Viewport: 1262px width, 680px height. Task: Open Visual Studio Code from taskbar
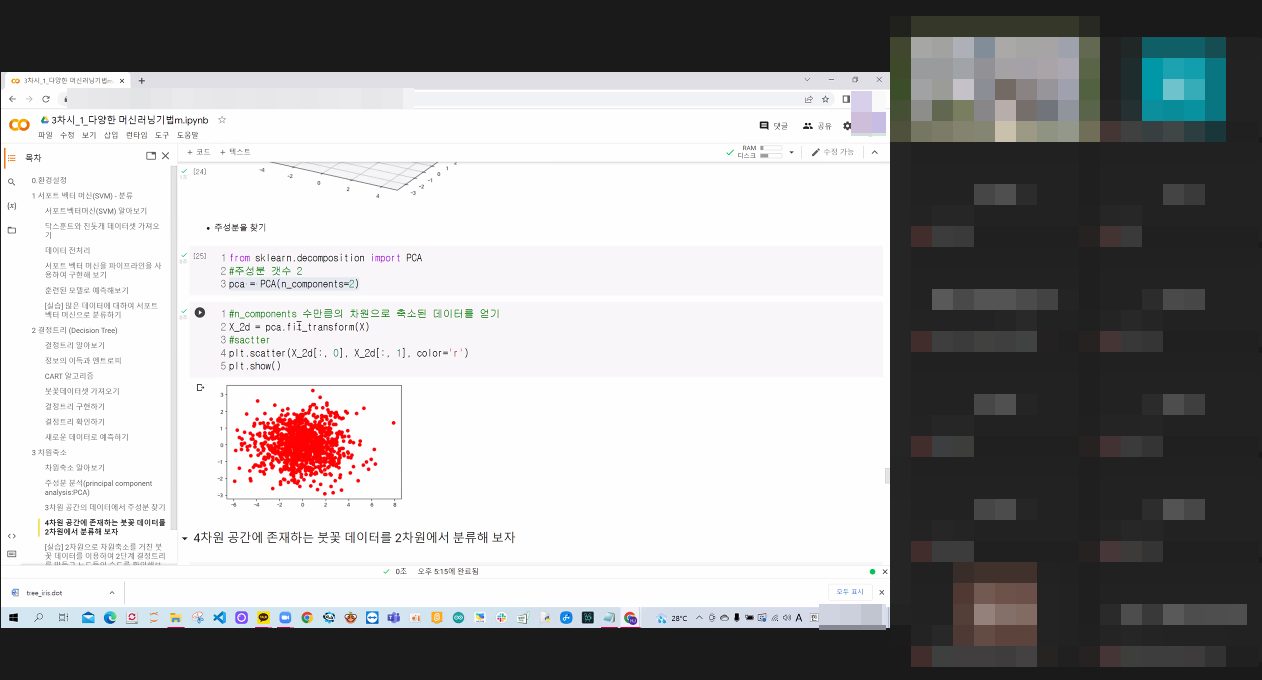tap(219, 619)
